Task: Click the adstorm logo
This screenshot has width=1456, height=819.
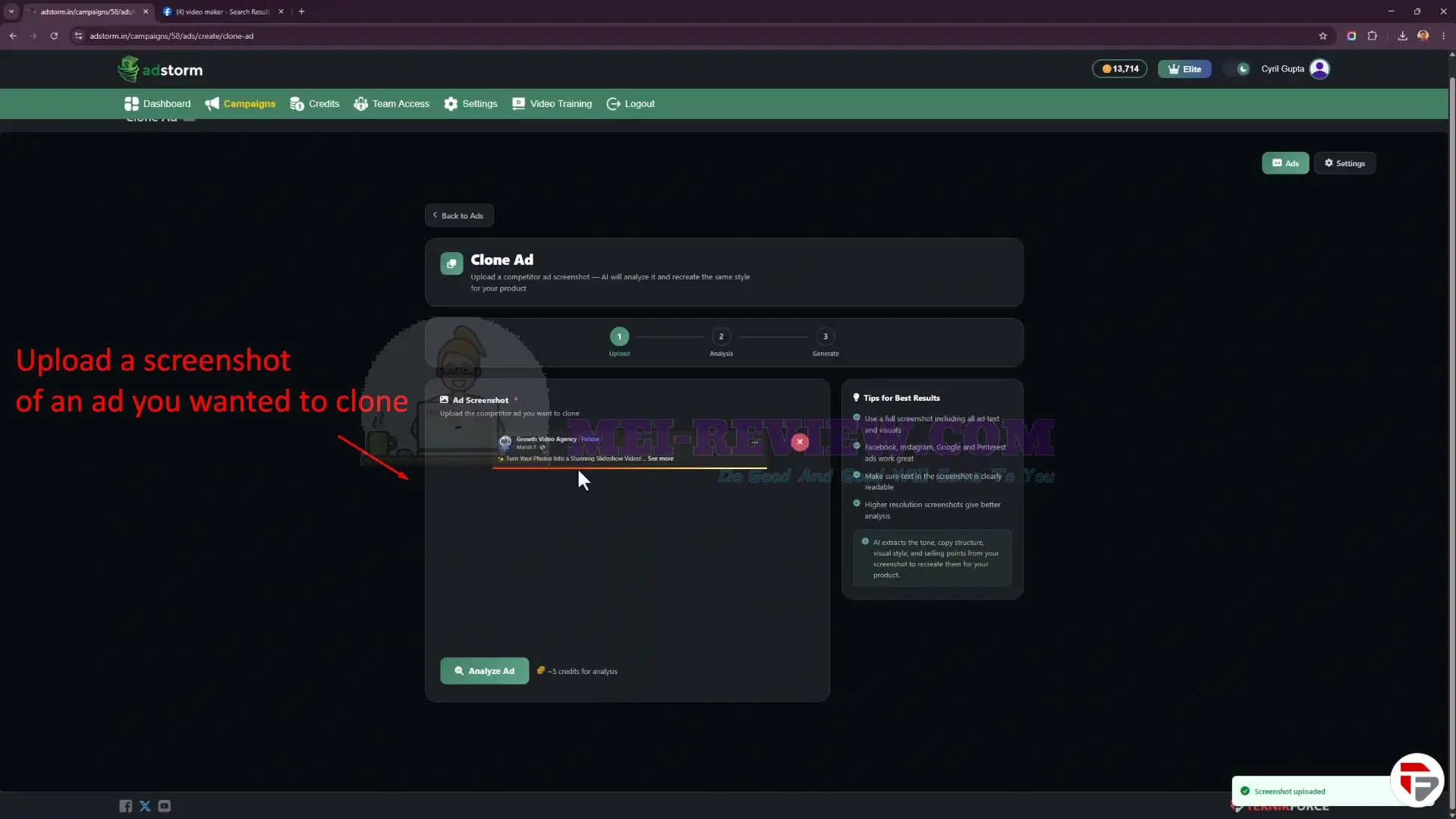Action: click(160, 69)
